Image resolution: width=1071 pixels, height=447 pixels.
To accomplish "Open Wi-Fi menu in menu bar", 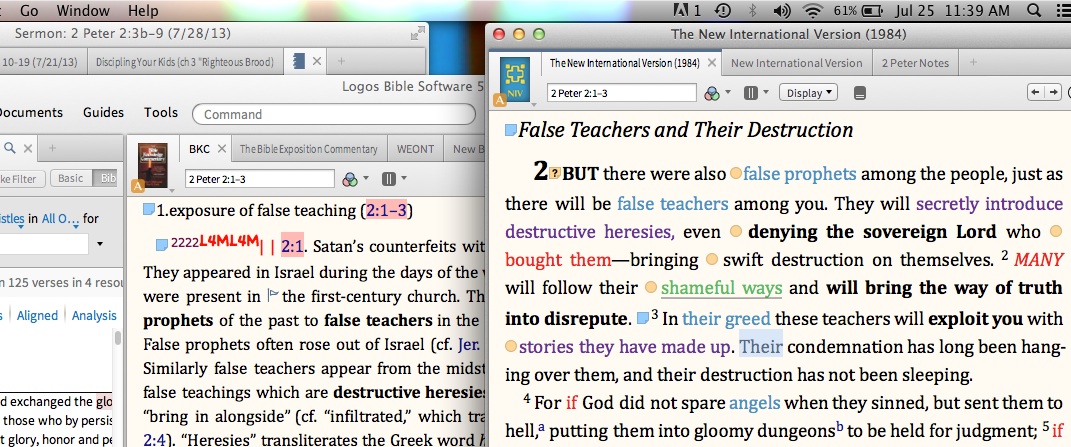I will 813,10.
